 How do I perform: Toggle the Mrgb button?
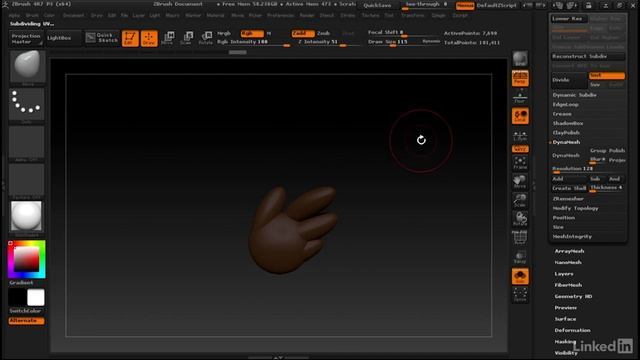tap(224, 33)
